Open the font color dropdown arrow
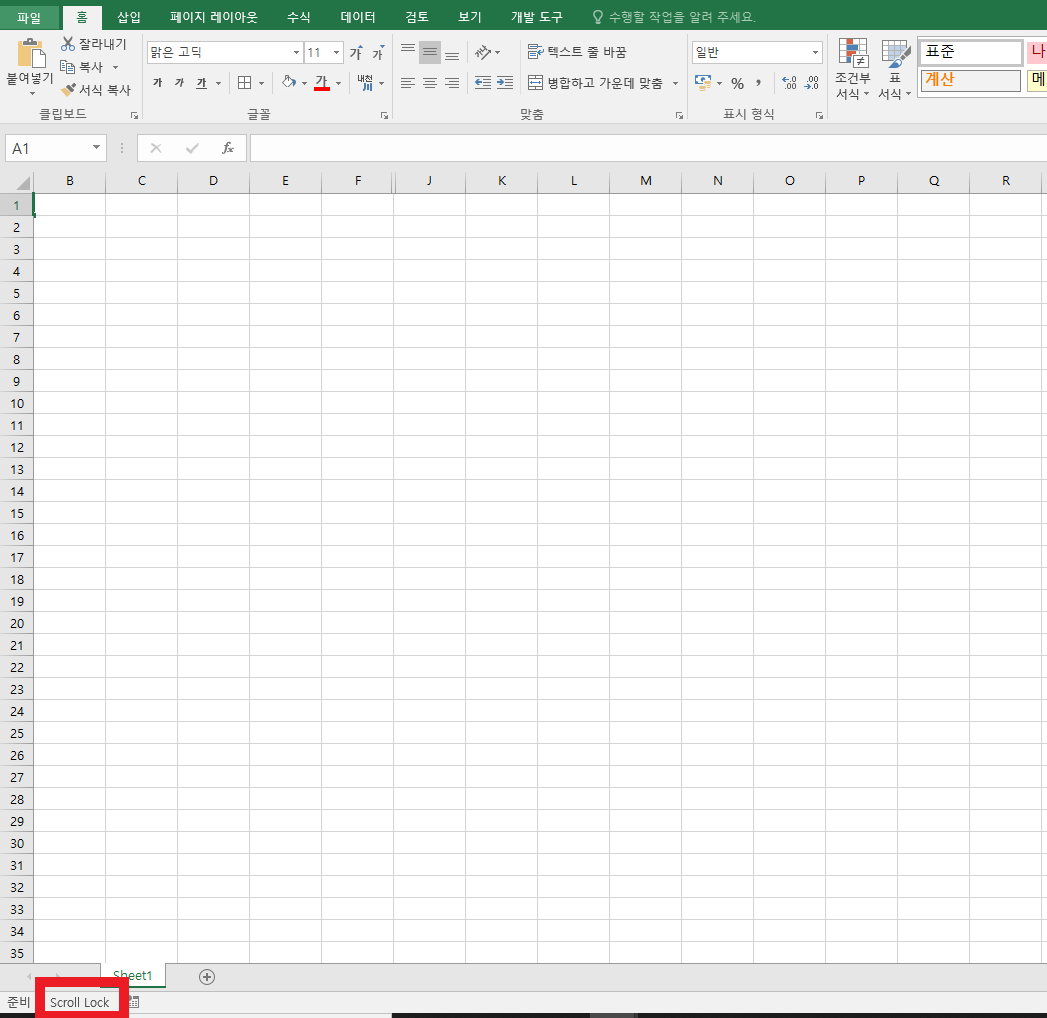1047x1018 pixels. point(339,83)
